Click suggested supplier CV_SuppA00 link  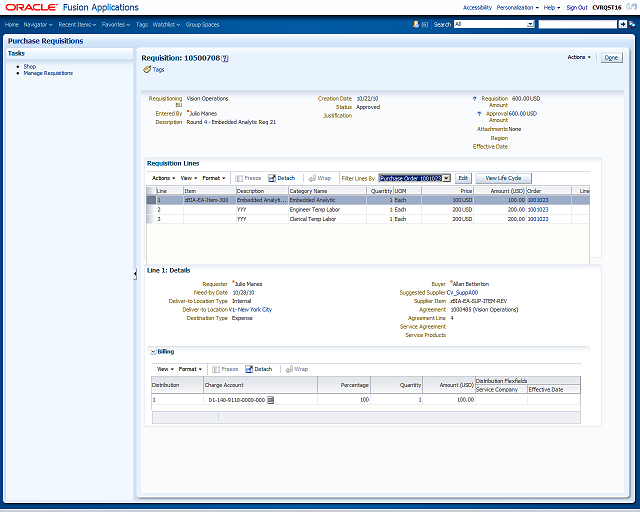[462, 293]
